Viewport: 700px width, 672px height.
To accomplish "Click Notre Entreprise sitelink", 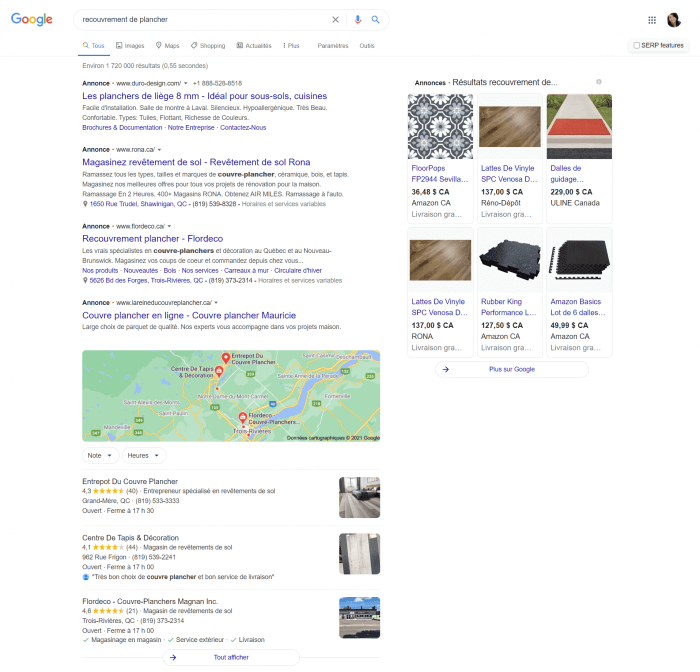I will tap(191, 128).
